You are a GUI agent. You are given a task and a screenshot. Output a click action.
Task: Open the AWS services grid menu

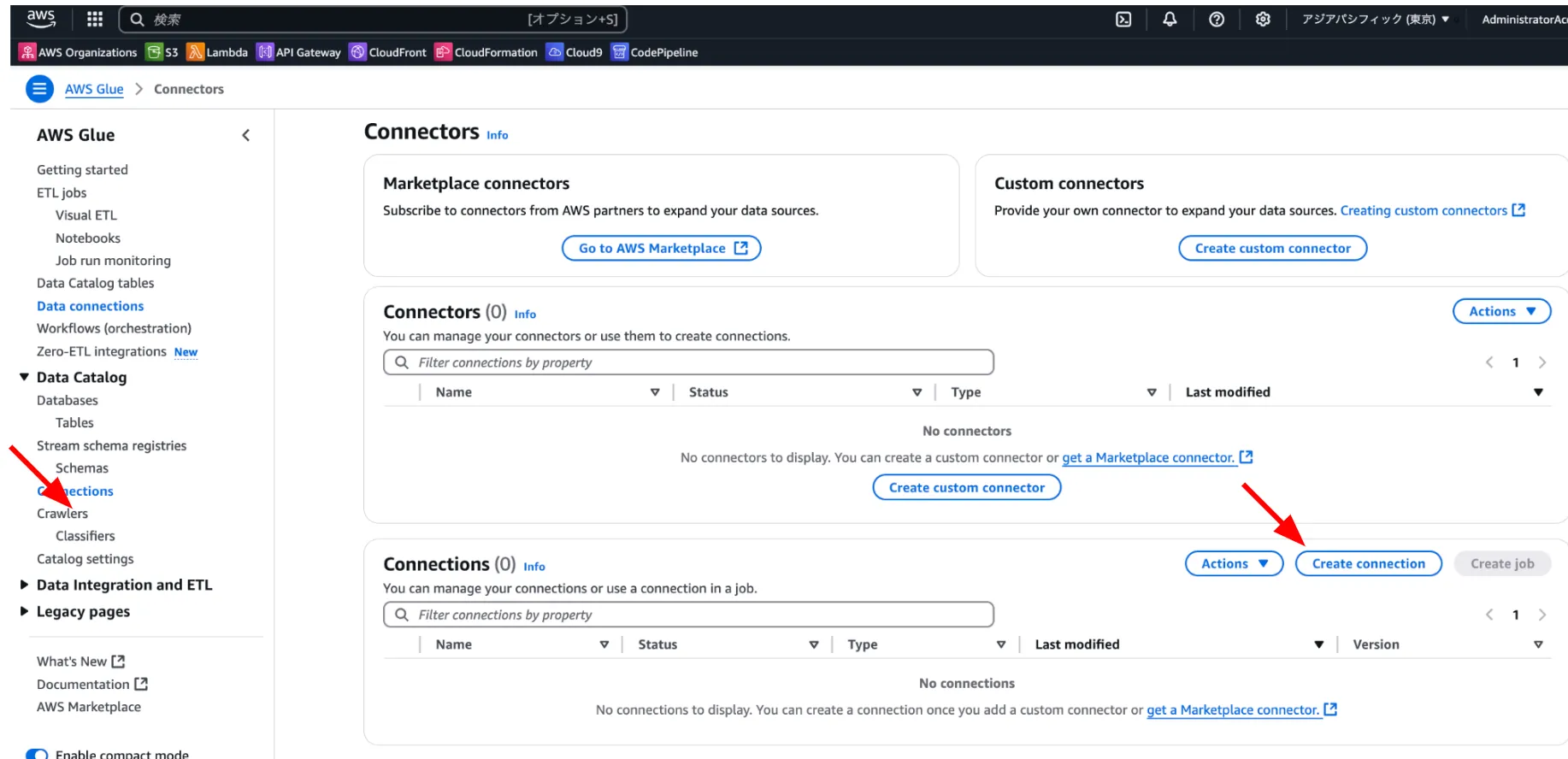95,19
